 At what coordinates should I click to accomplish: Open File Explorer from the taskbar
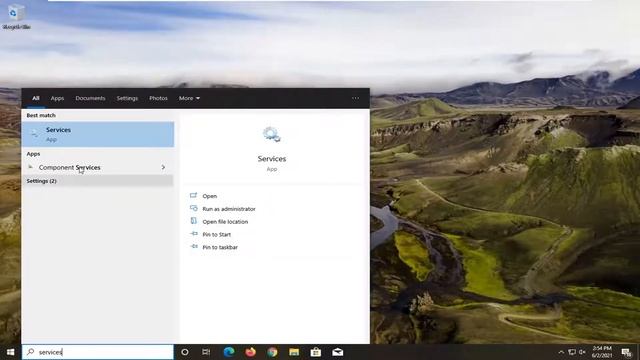(x=294, y=352)
